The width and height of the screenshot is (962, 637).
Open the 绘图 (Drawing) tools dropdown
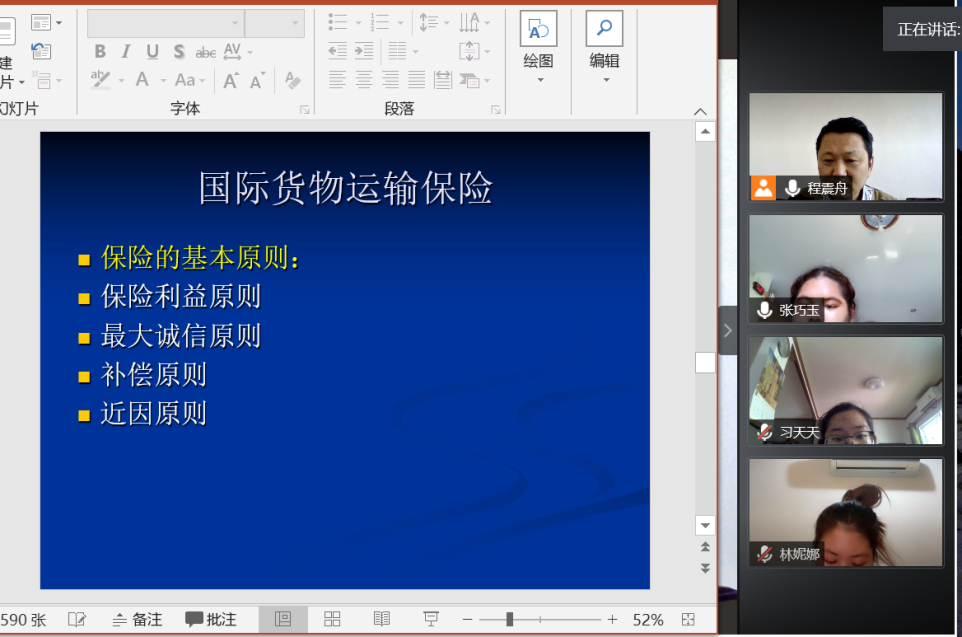tap(538, 48)
